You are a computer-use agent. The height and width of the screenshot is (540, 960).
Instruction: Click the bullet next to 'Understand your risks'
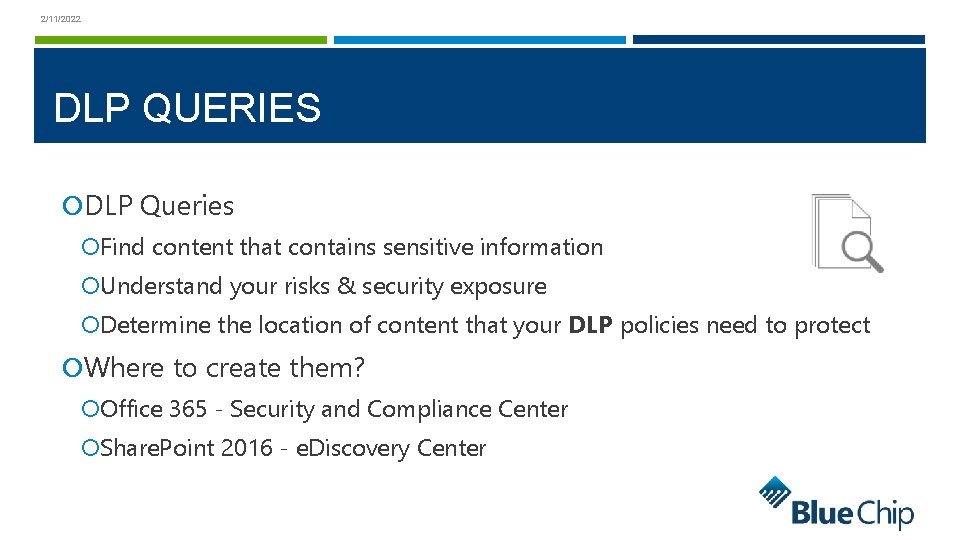91,286
